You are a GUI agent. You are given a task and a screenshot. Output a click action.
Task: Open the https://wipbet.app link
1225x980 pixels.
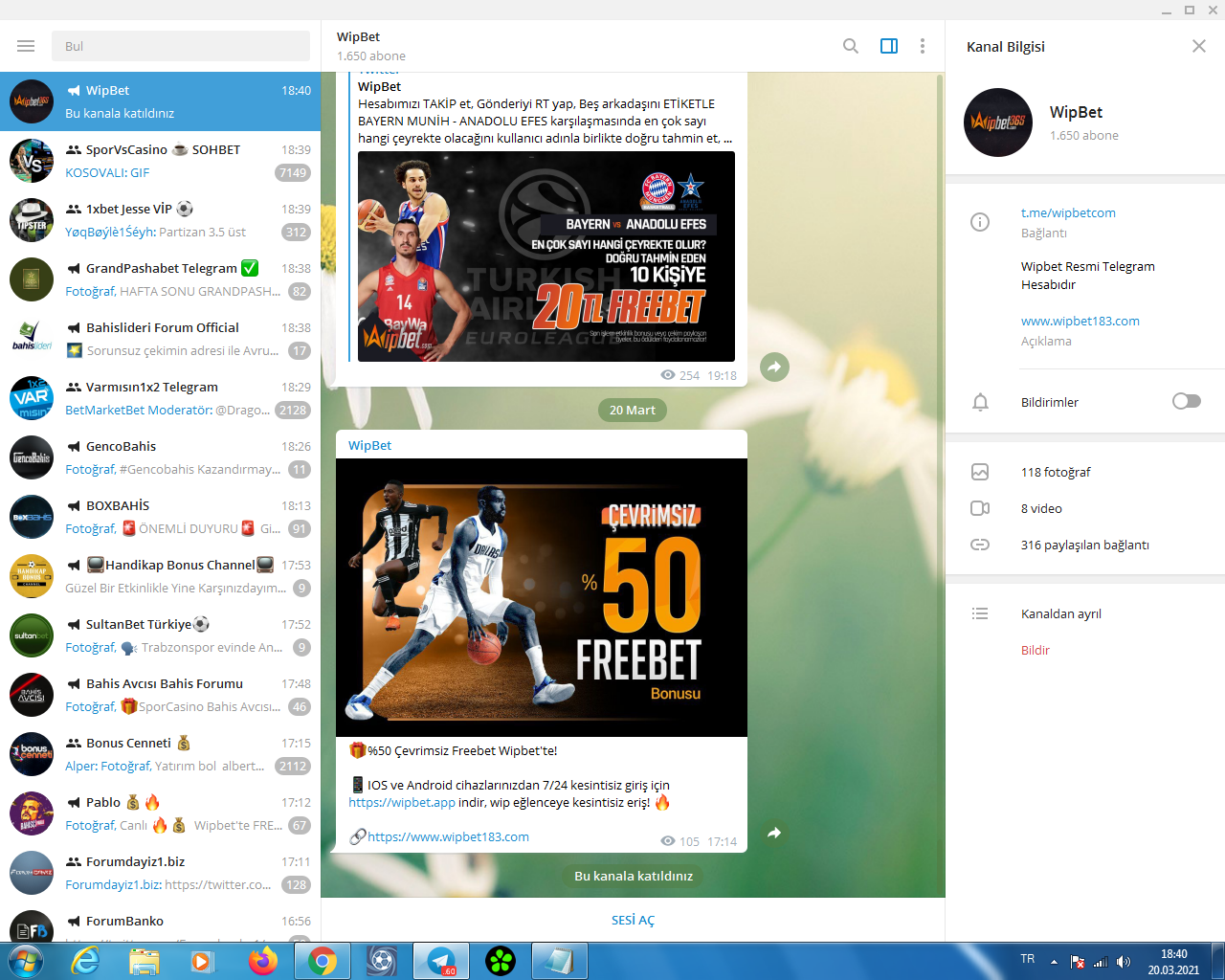point(402,802)
